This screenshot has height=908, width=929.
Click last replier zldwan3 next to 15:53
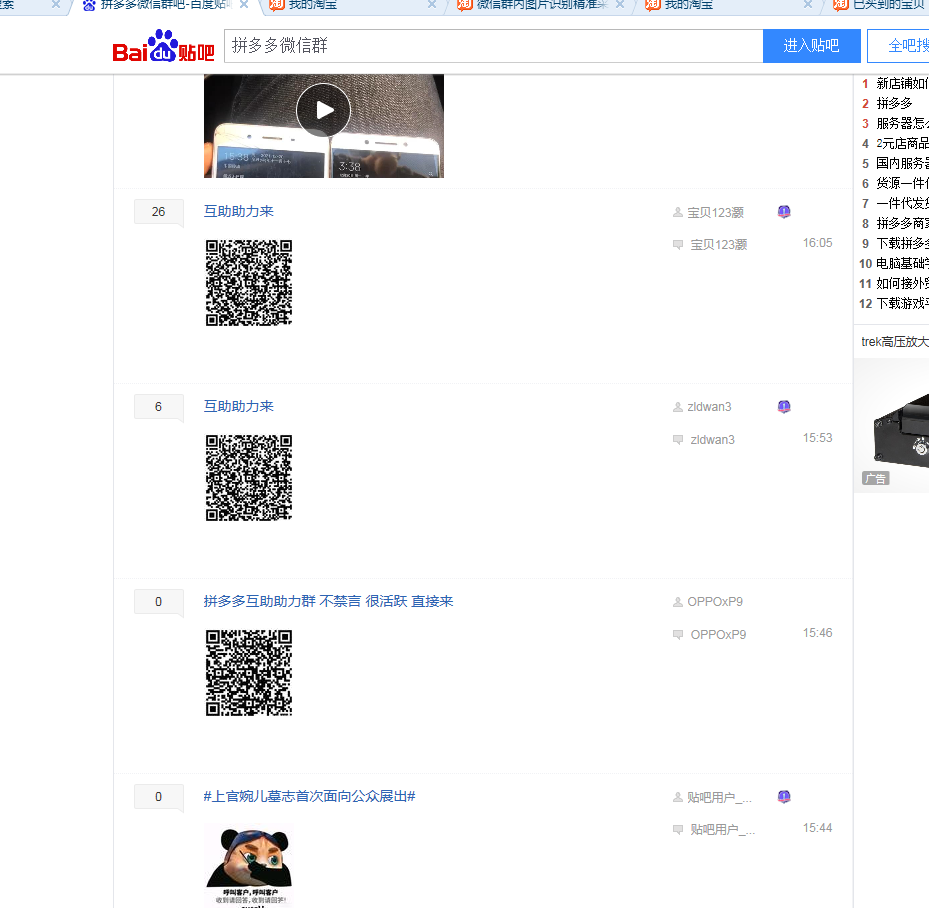pos(713,439)
